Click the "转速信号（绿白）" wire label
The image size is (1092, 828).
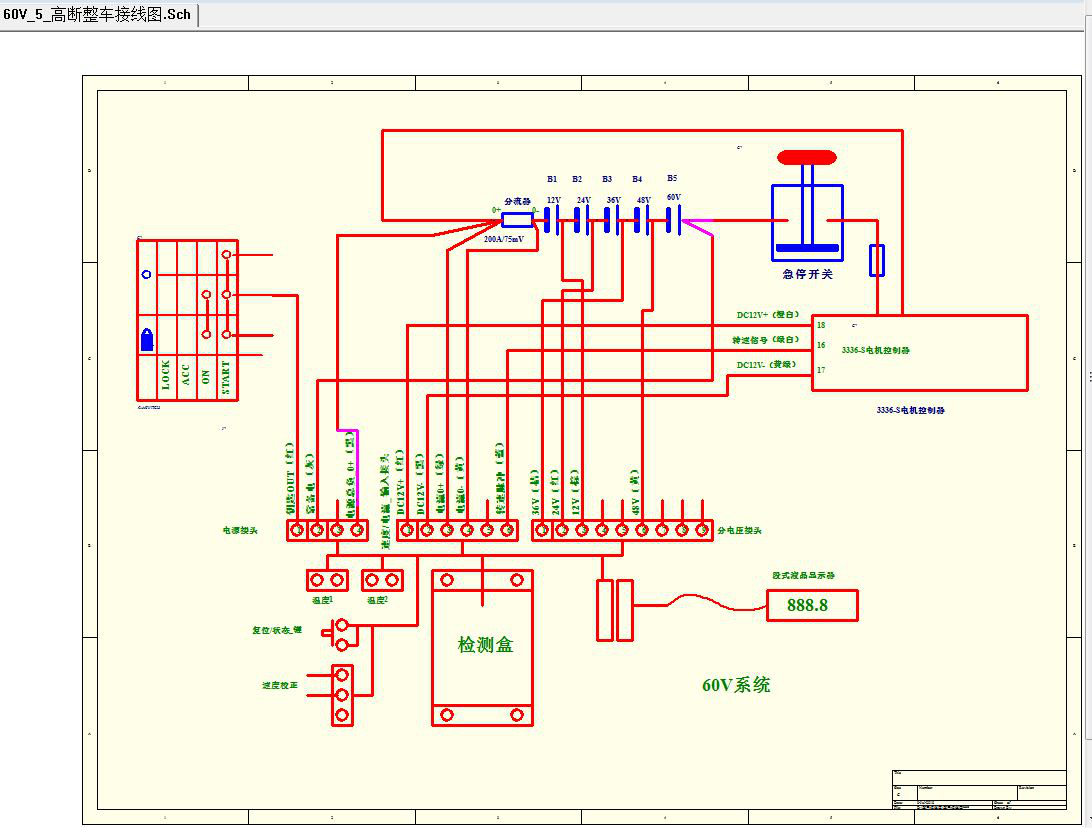pos(765,340)
